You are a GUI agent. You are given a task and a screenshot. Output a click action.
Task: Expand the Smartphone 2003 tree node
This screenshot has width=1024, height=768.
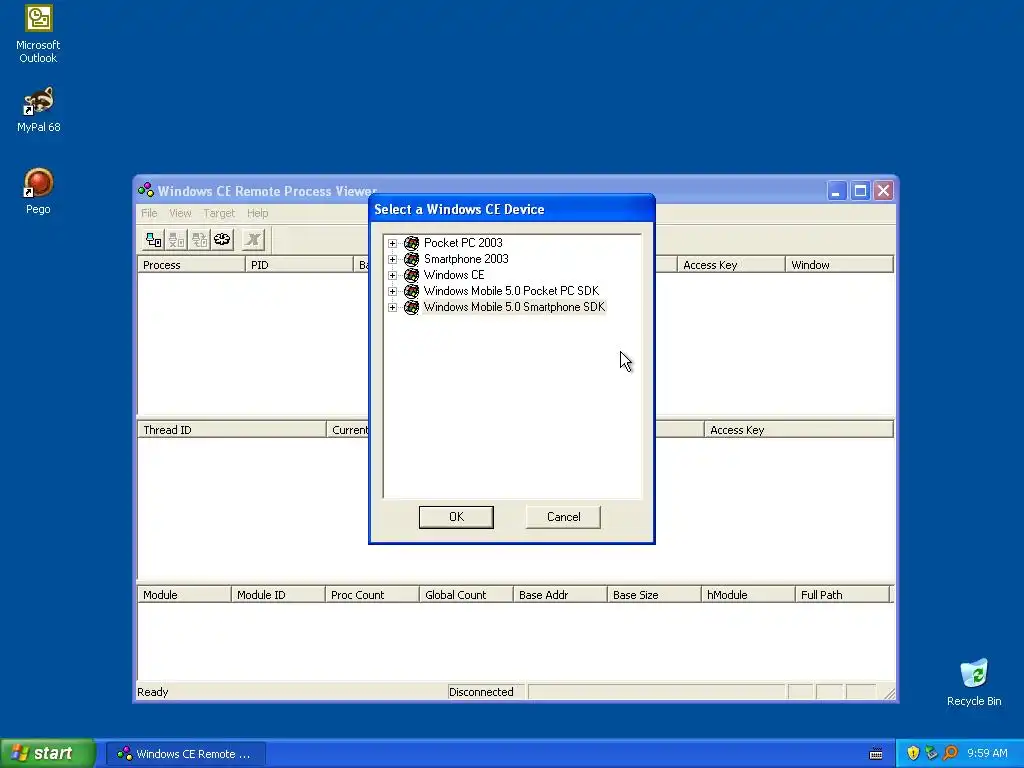tap(392, 259)
